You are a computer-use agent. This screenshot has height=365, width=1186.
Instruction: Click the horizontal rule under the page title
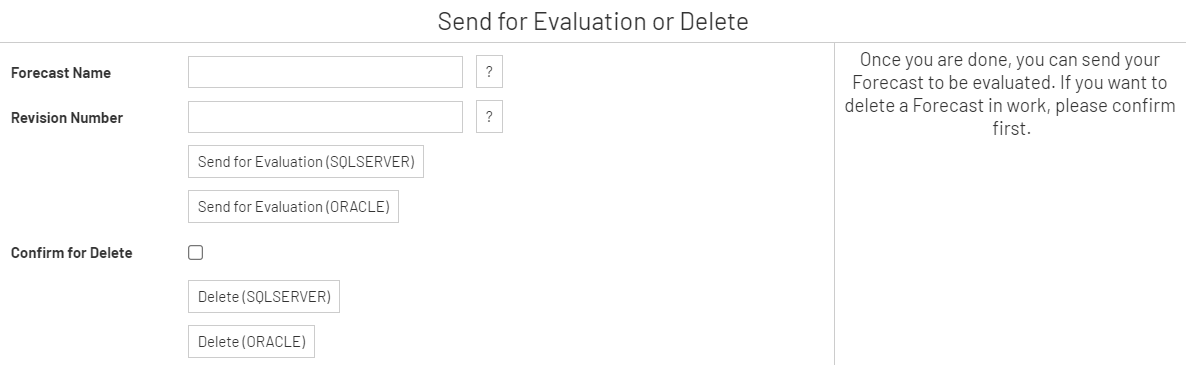[x=593, y=42]
